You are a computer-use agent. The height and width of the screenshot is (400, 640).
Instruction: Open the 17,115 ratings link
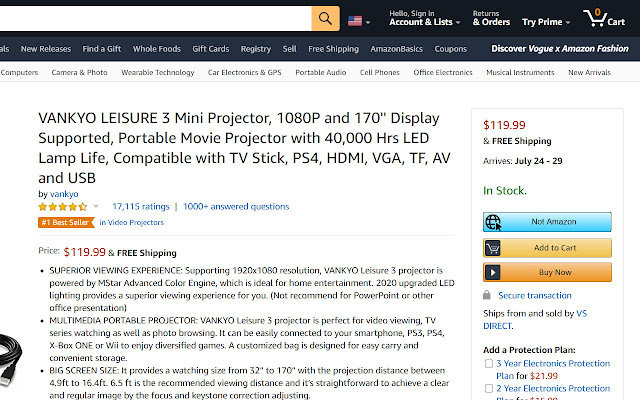pos(140,207)
